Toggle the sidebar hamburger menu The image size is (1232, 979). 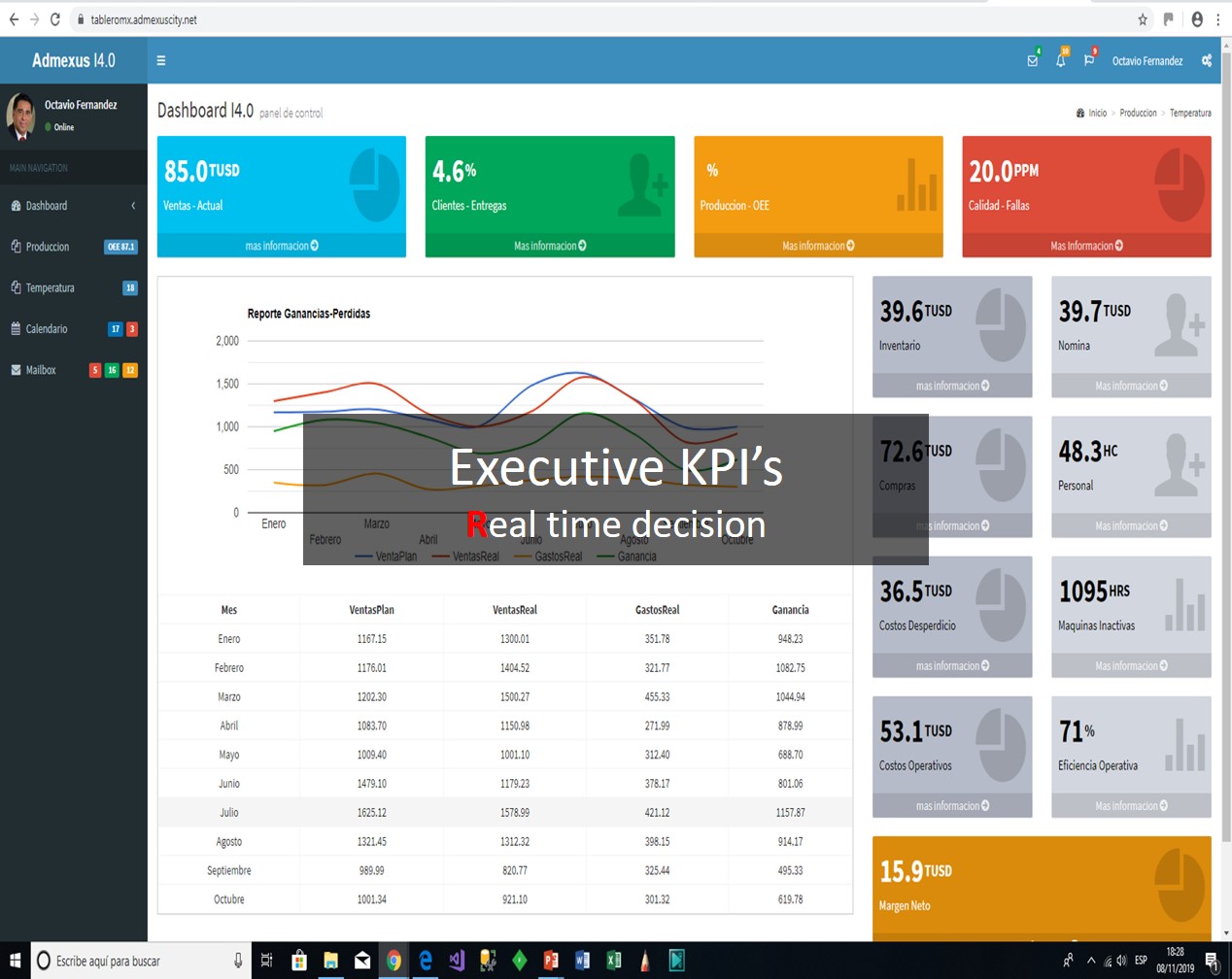tap(161, 60)
